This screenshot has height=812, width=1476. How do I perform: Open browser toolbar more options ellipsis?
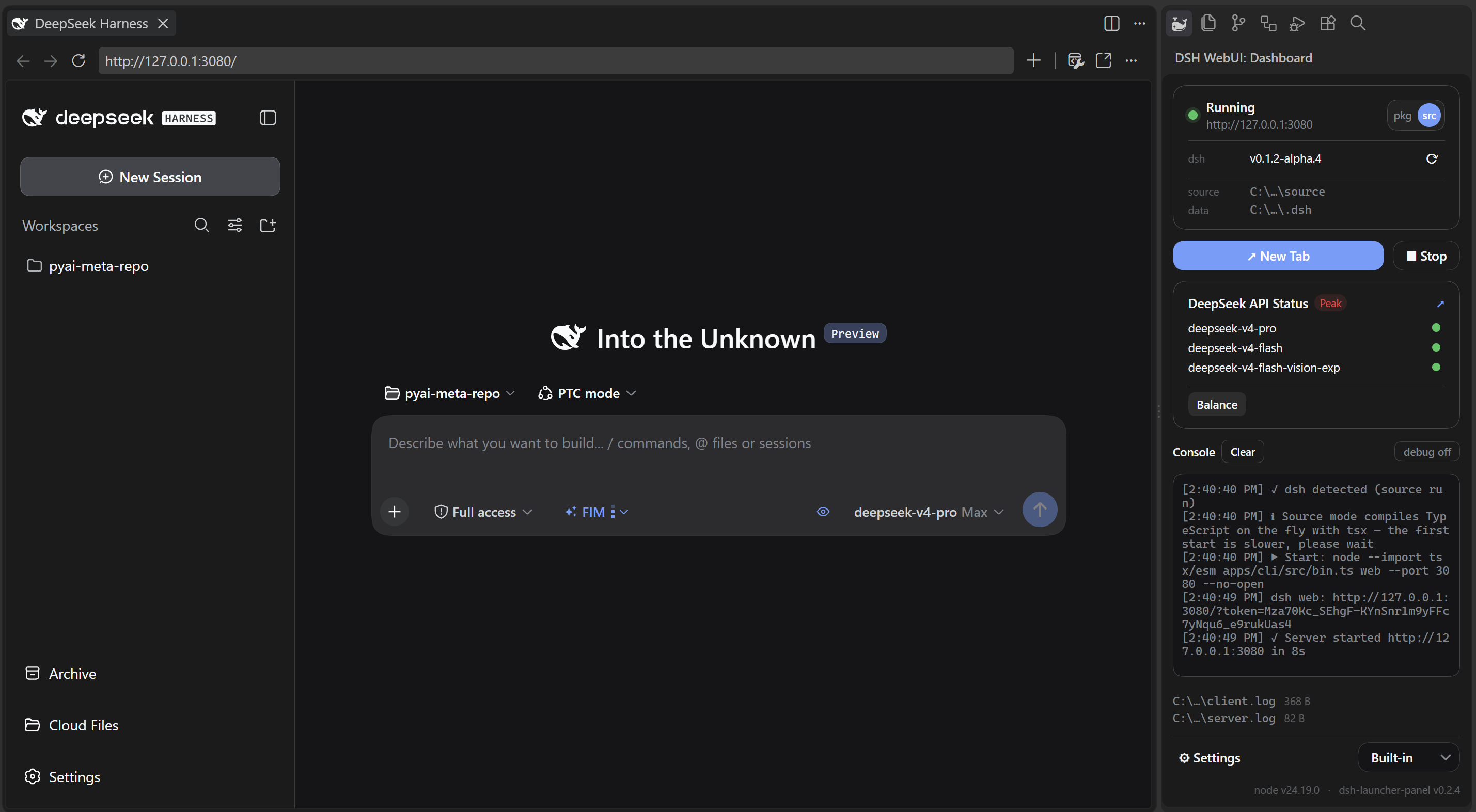(1131, 61)
